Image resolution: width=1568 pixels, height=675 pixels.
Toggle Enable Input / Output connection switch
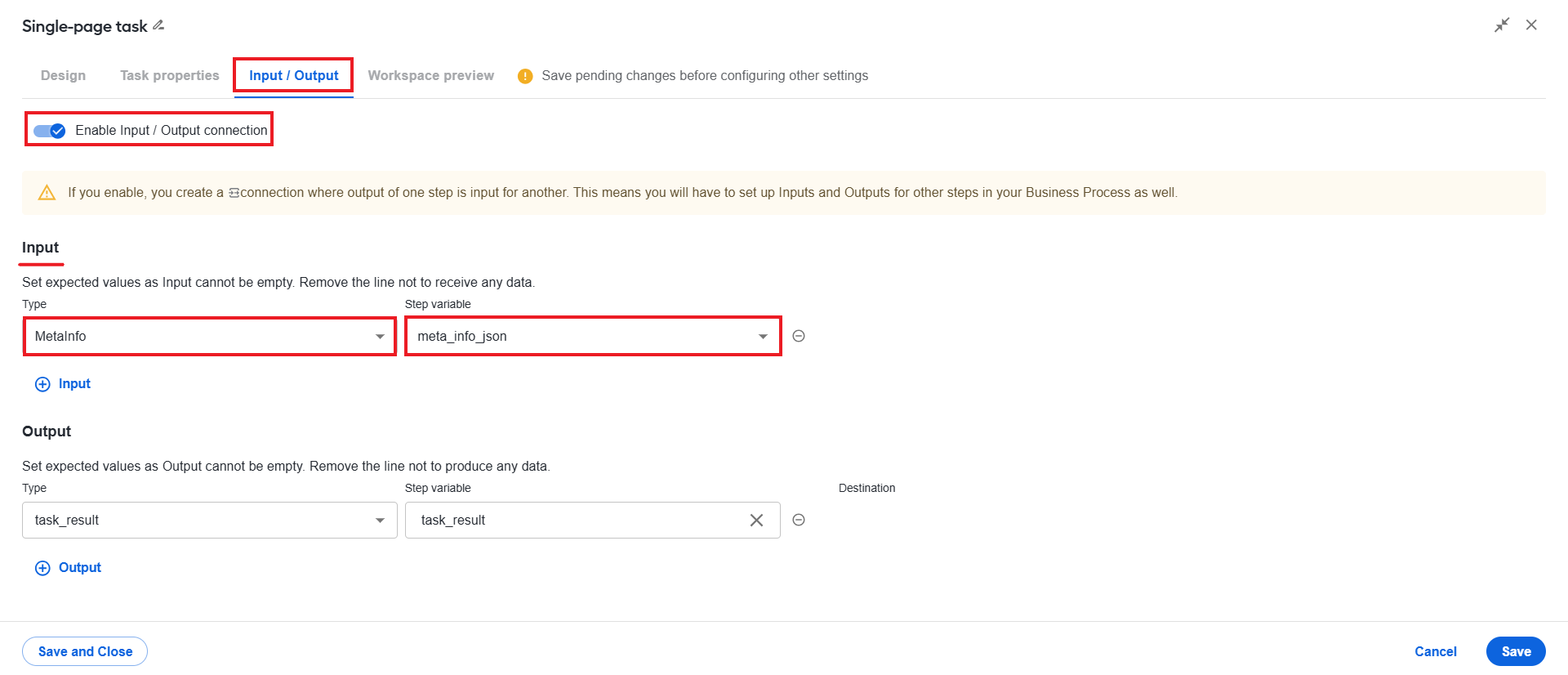(49, 131)
